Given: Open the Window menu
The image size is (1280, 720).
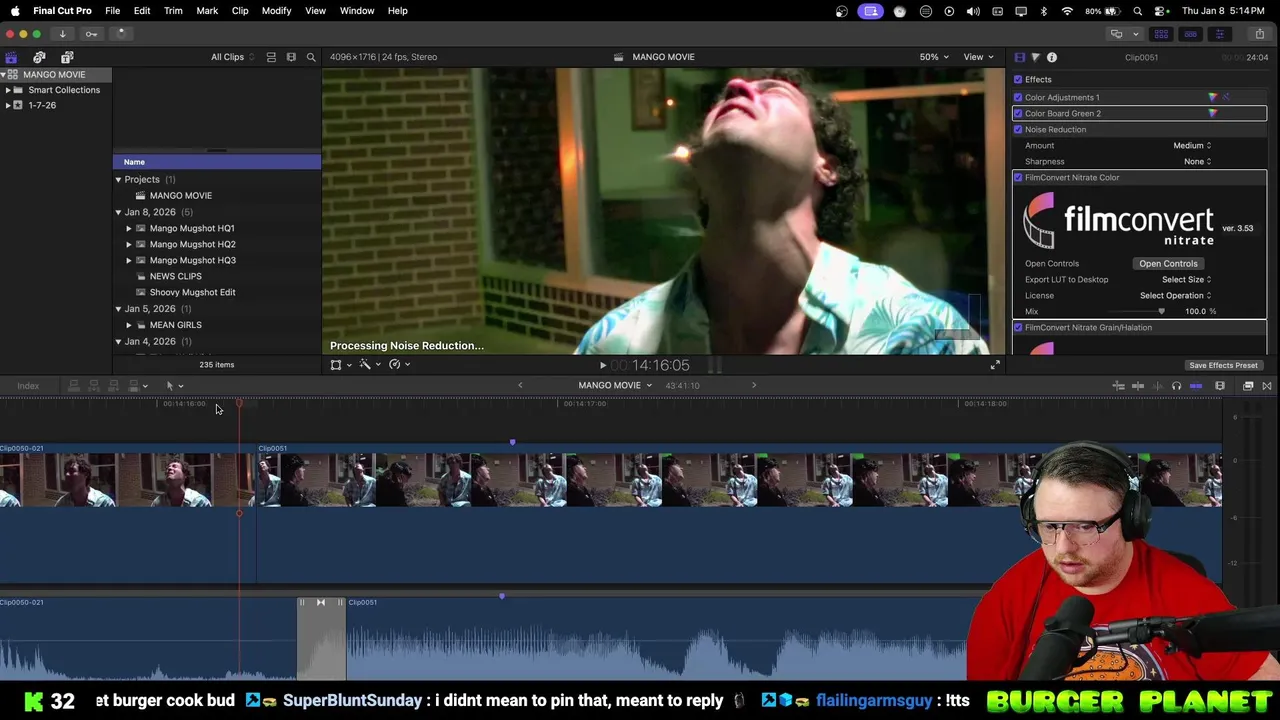Looking at the screenshot, I should coord(356,11).
